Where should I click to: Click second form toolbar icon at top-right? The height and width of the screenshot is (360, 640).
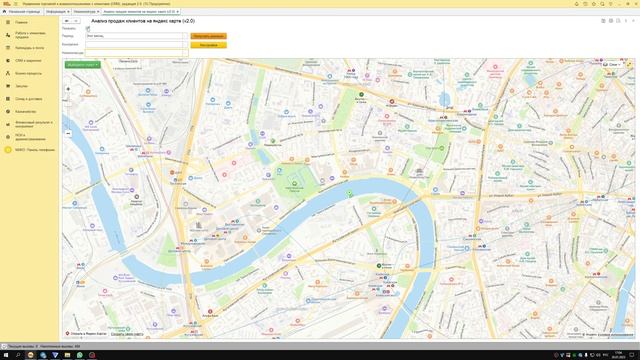tap(611, 21)
